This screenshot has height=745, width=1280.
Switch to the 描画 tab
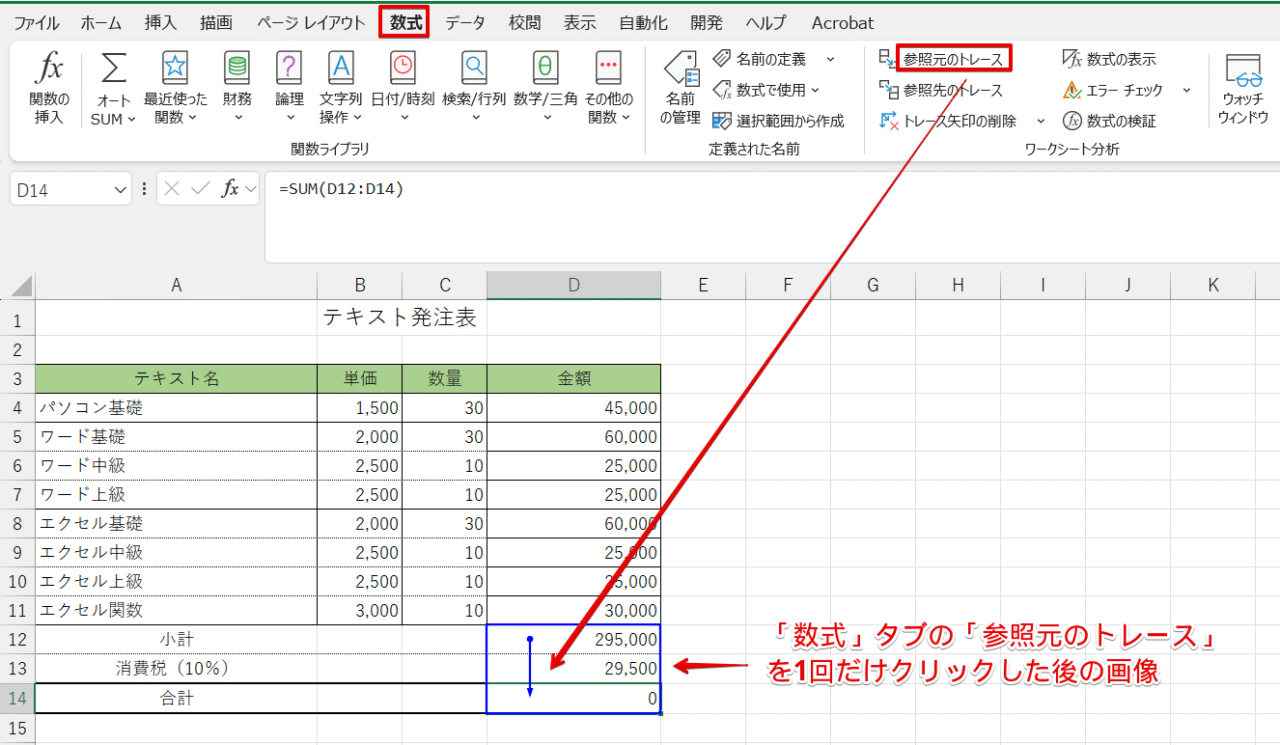point(216,22)
